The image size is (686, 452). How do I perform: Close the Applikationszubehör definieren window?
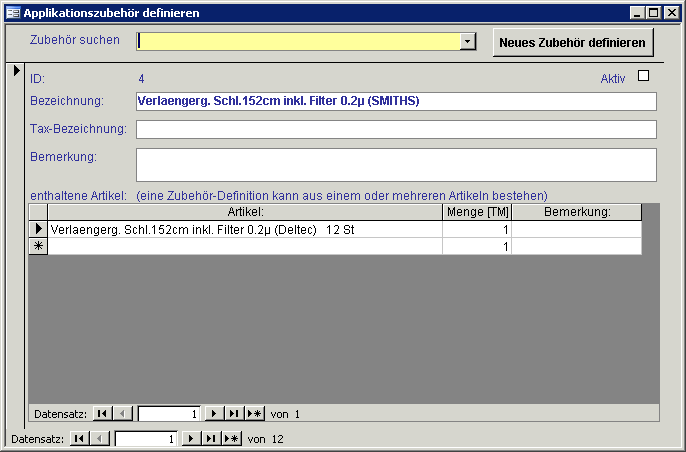click(672, 13)
